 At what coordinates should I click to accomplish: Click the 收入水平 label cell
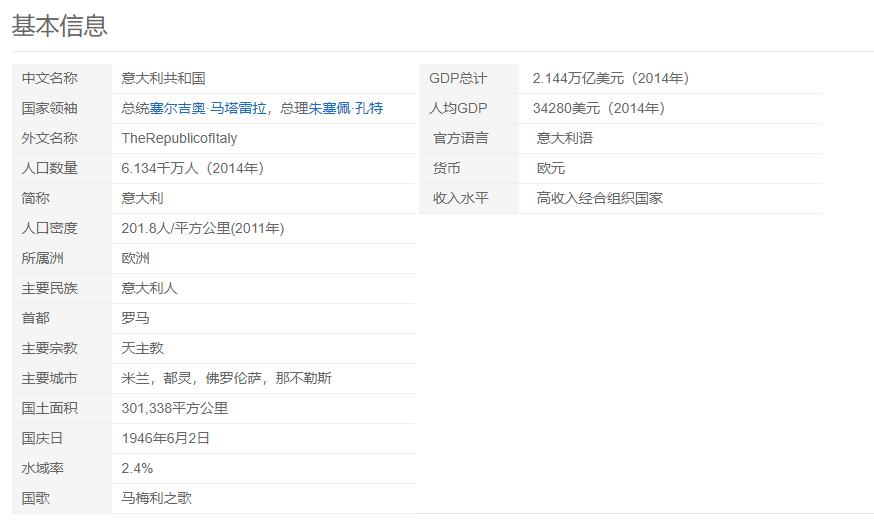pyautogui.click(x=469, y=198)
